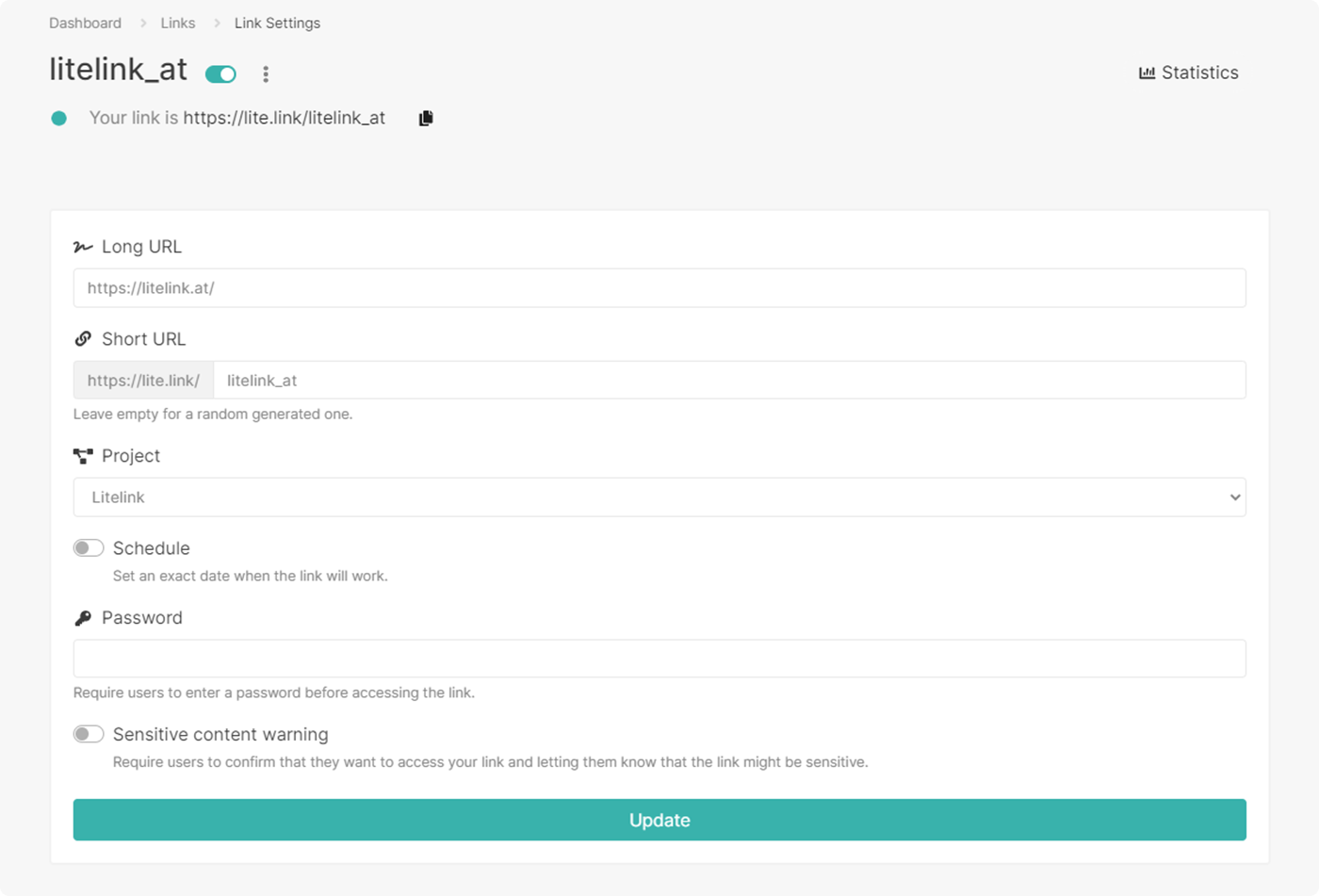
Task: Enable the Schedule switch
Action: [x=89, y=548]
